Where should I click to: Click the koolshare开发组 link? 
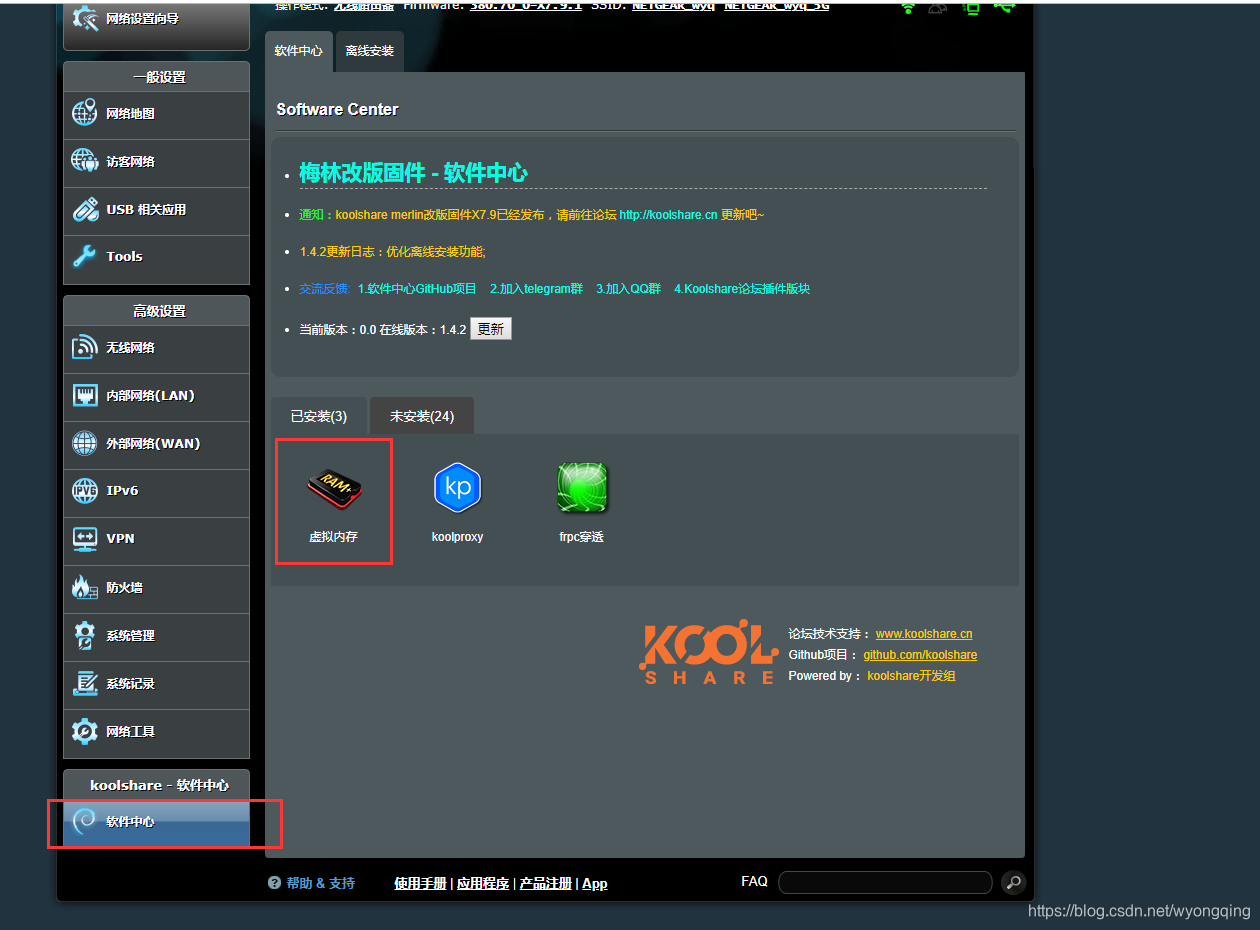pos(911,676)
